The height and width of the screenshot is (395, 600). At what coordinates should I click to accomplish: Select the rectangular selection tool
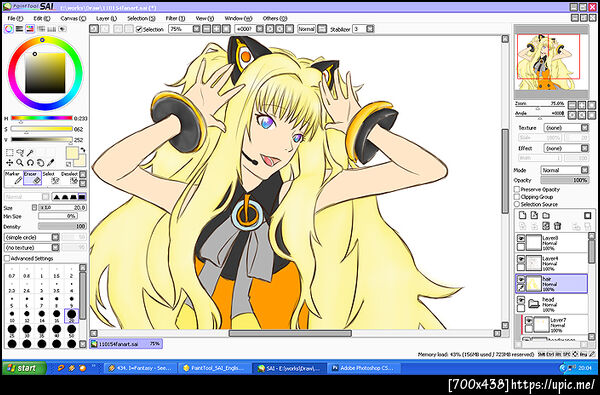pyautogui.click(x=9, y=153)
